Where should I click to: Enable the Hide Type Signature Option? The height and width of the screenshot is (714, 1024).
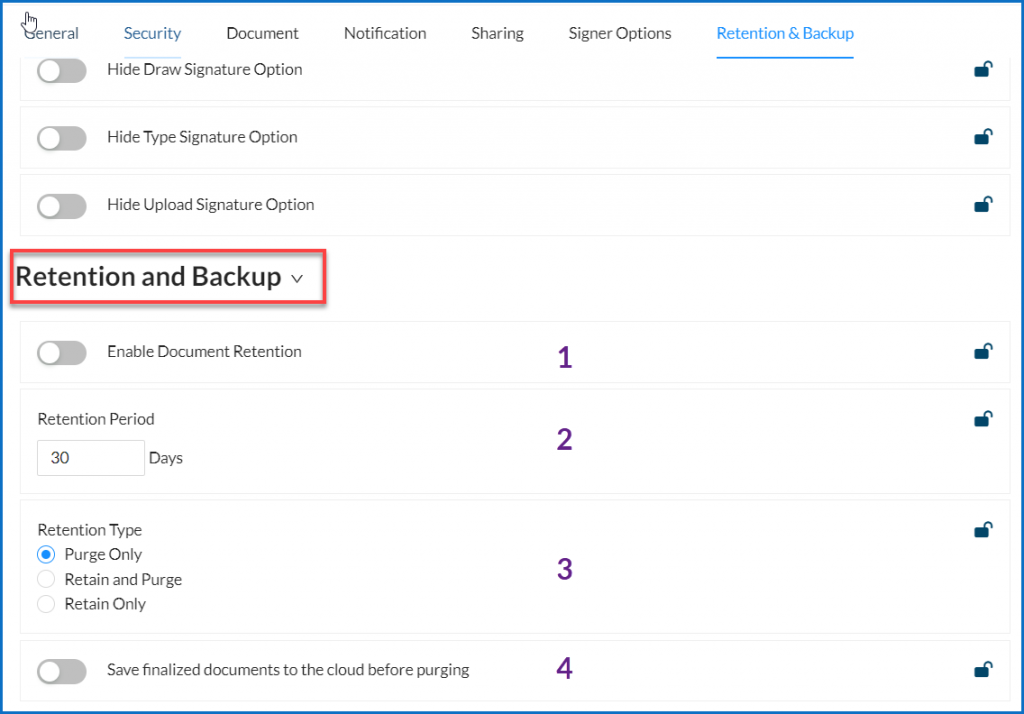[61, 137]
